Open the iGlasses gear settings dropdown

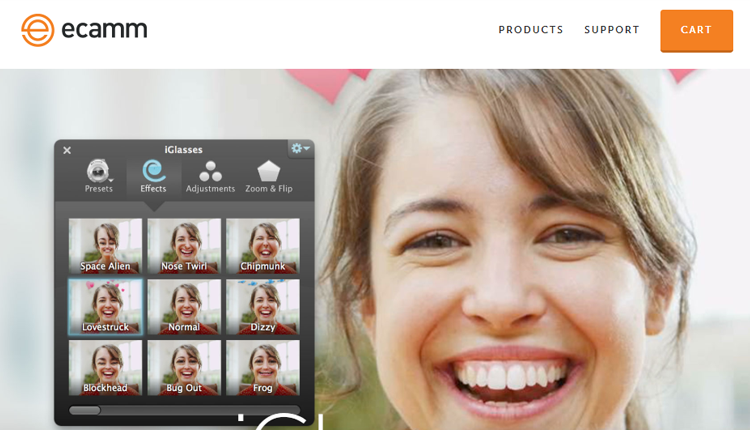click(x=300, y=148)
